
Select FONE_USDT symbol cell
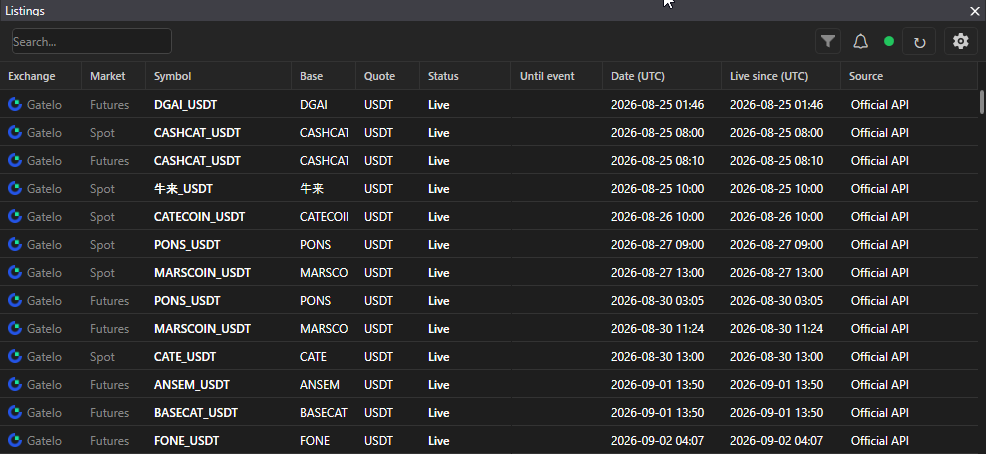186,441
